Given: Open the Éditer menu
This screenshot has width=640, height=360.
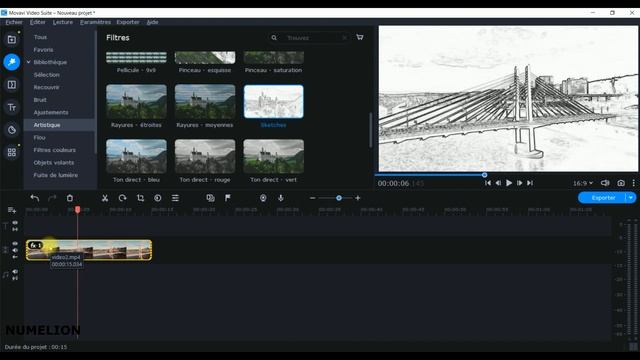Looking at the screenshot, I should [38, 22].
